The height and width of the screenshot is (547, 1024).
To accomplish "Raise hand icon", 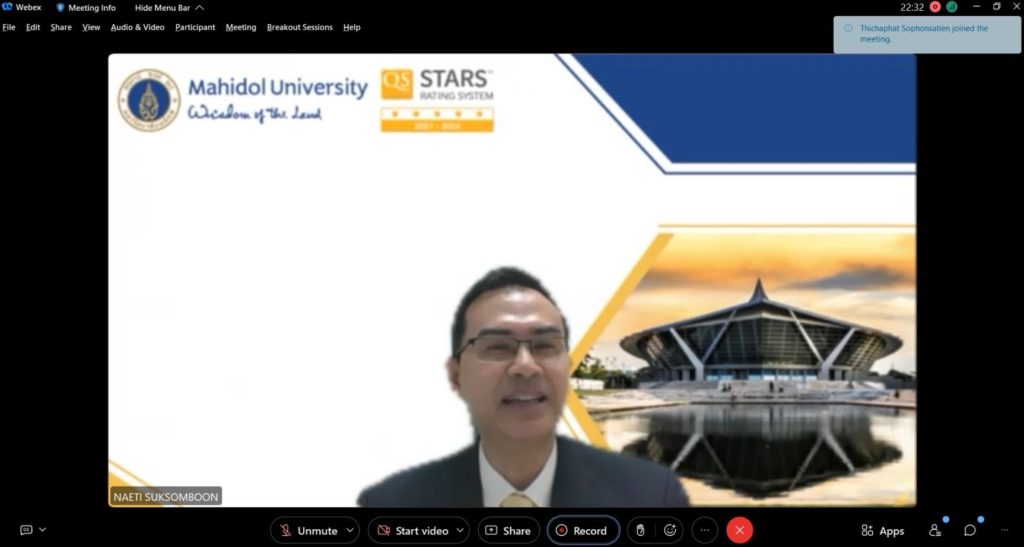I will click(x=640, y=531).
